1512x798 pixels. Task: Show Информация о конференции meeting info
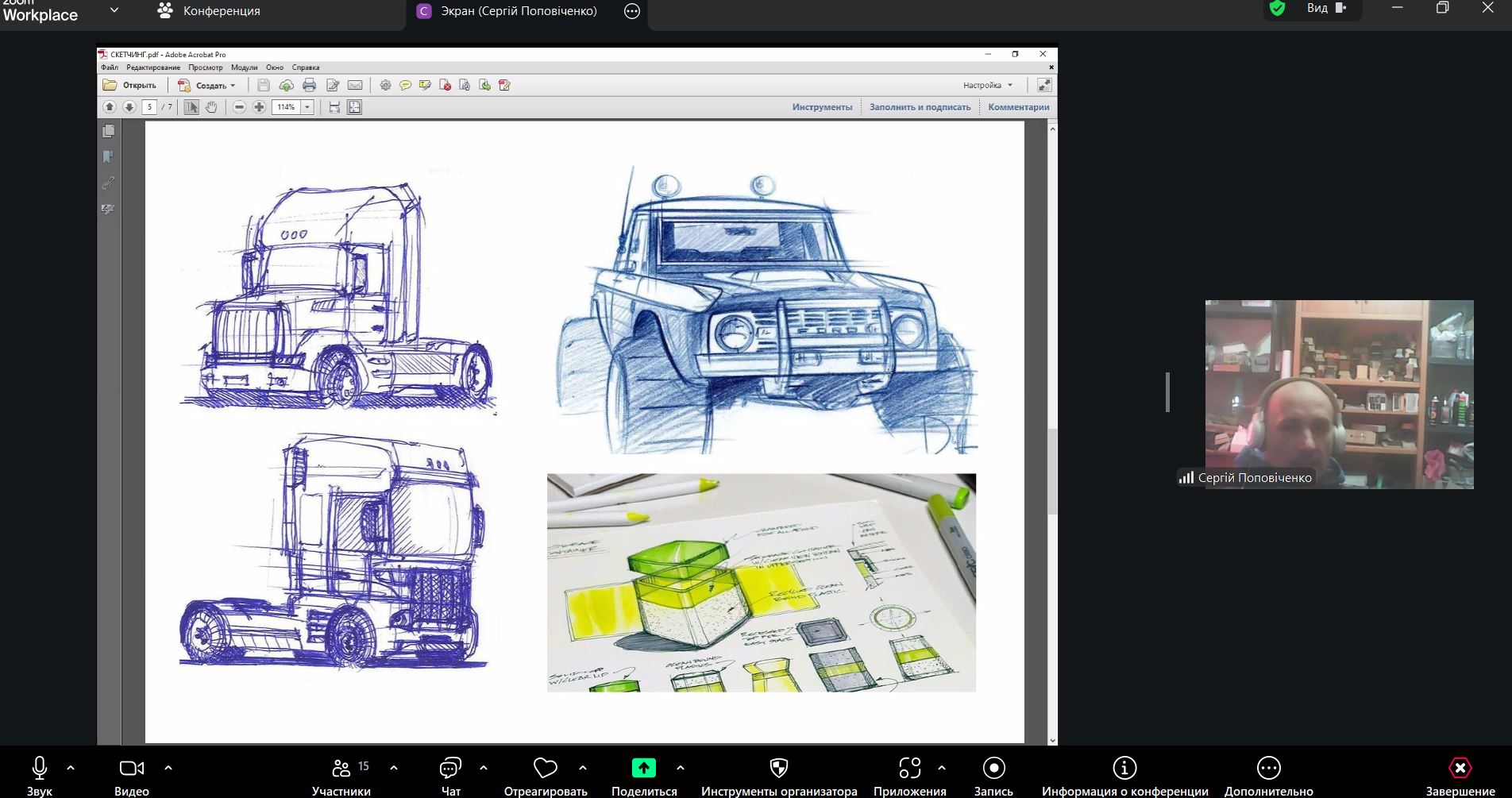click(x=1124, y=769)
